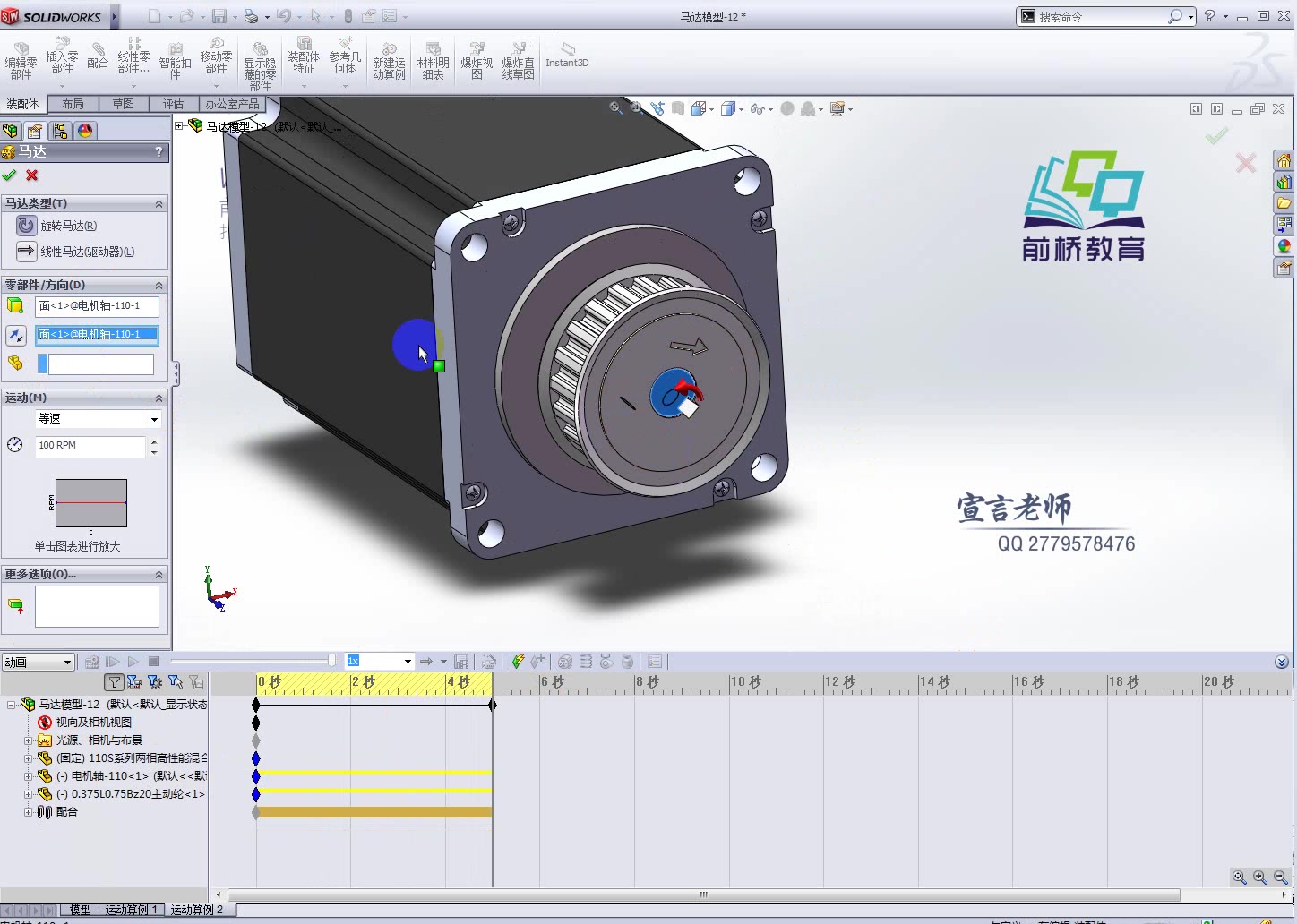Open the 材料明细表 tool

[x=433, y=61]
